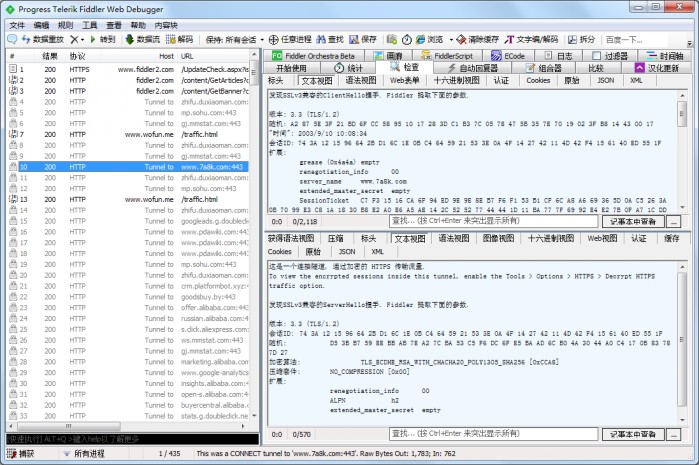The image size is (699, 465).
Task: Click the camera screenshot toolbar icon
Action: [391, 40]
